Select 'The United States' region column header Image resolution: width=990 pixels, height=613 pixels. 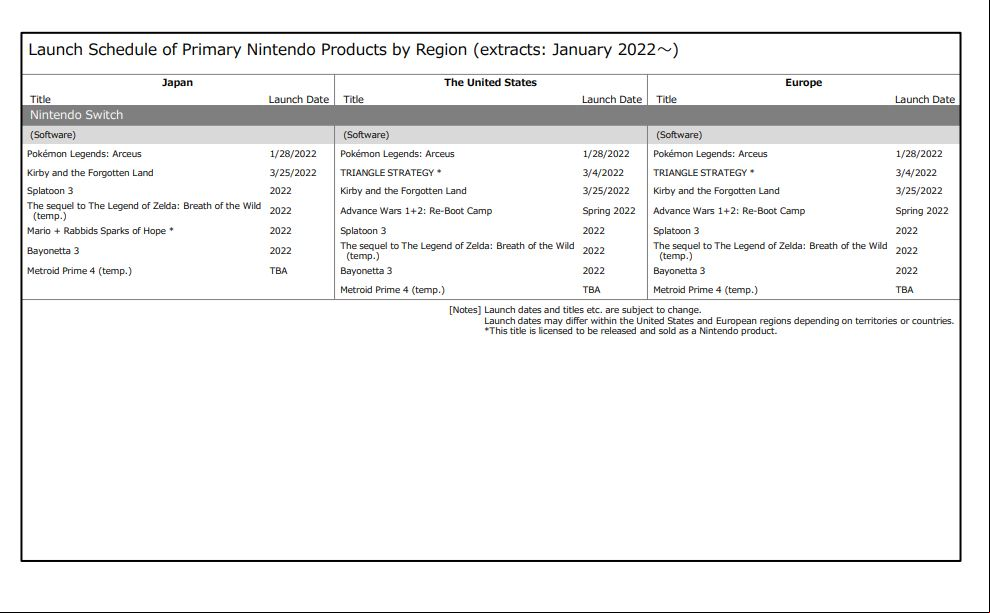(490, 83)
